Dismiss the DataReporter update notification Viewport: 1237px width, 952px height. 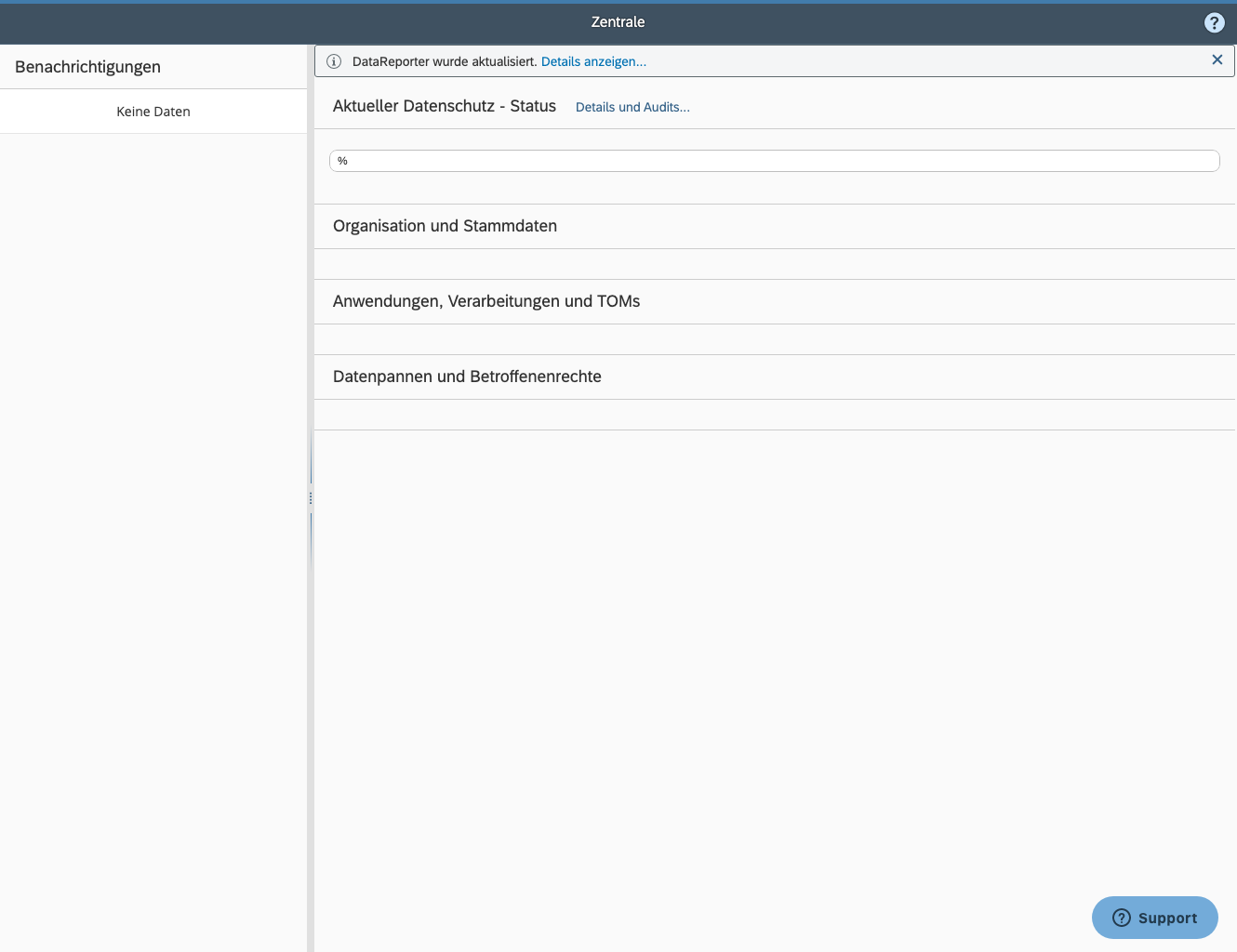(1217, 59)
